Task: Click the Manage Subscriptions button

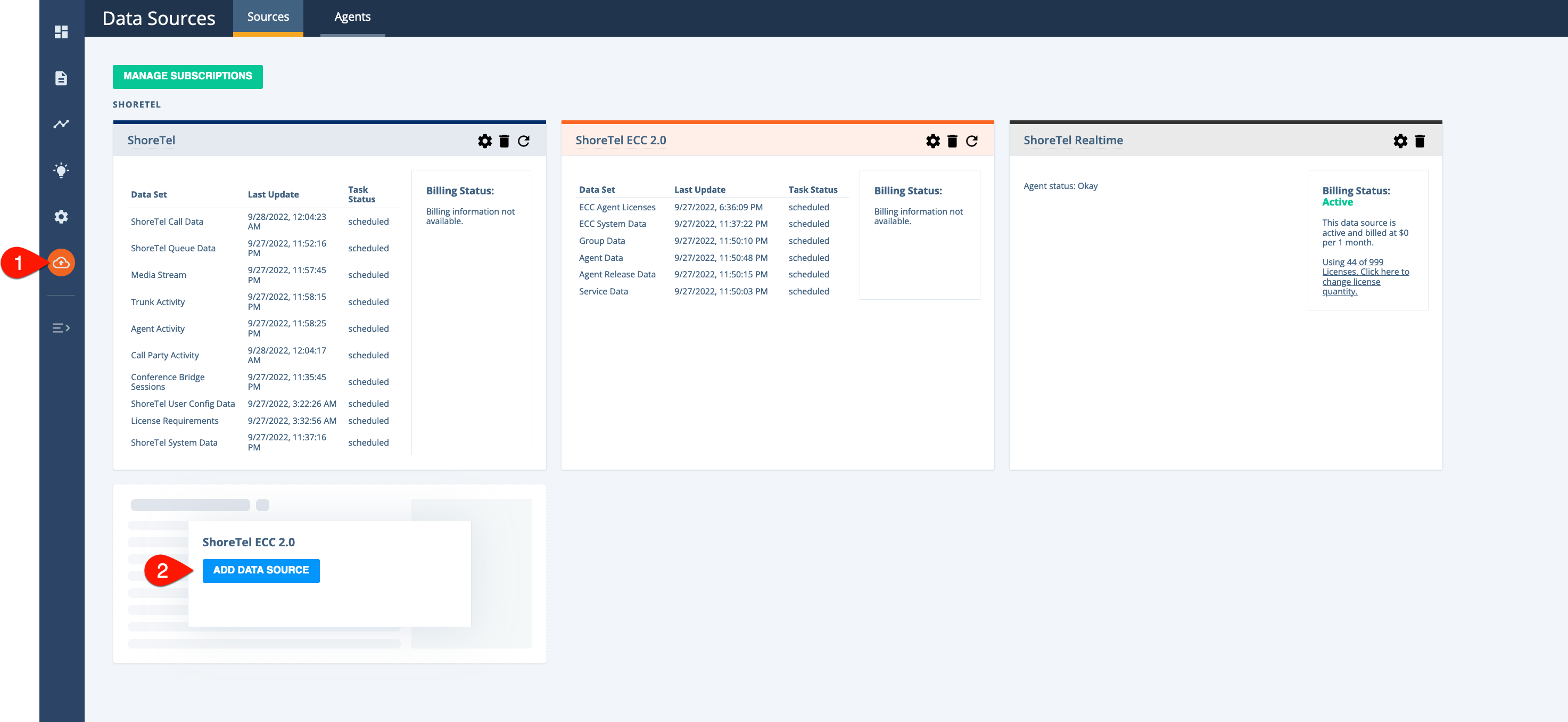Action: [x=187, y=77]
